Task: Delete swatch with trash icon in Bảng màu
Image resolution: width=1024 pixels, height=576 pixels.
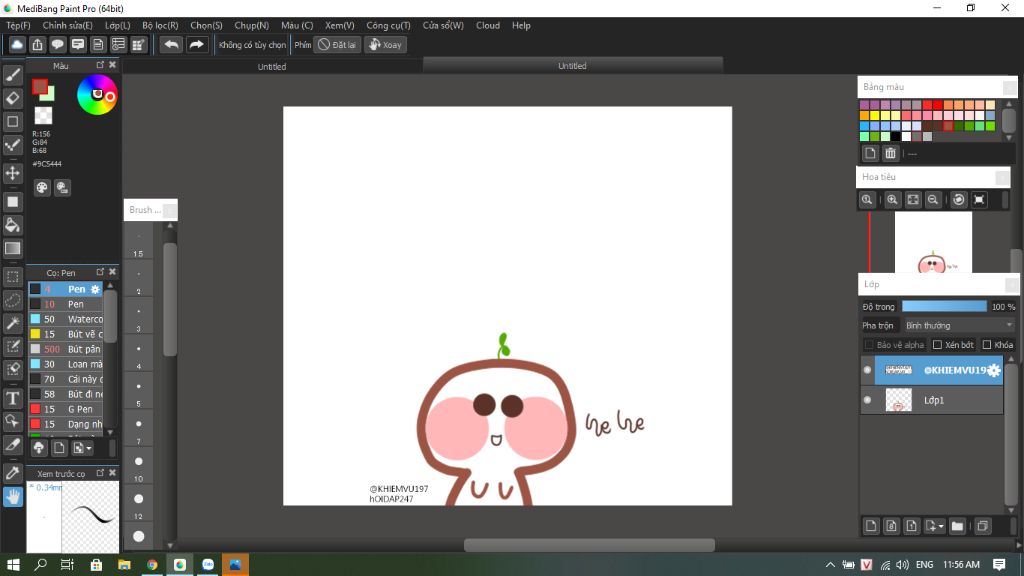Action: pyautogui.click(x=890, y=153)
